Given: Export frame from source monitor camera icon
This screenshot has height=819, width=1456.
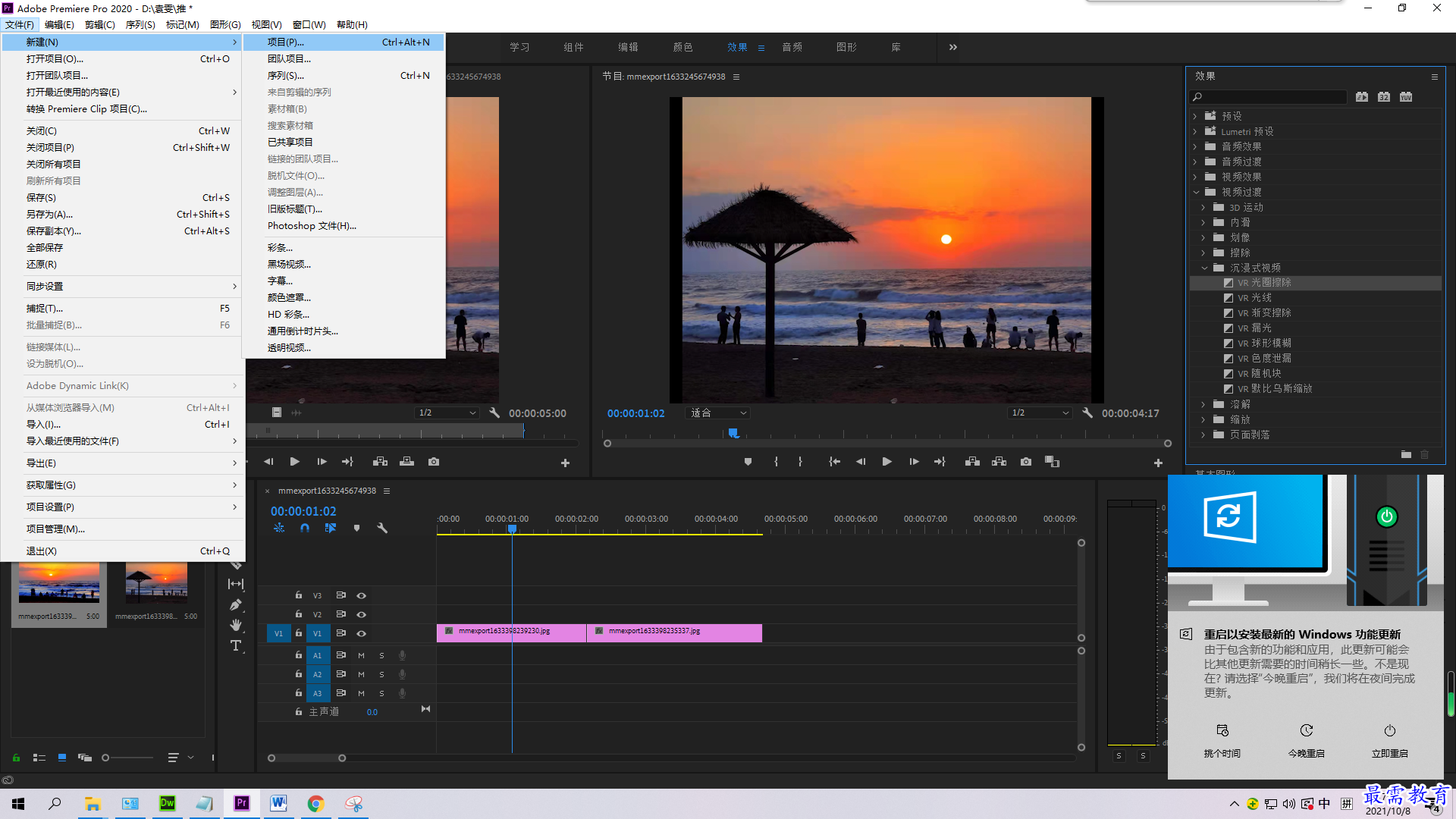Looking at the screenshot, I should point(434,462).
